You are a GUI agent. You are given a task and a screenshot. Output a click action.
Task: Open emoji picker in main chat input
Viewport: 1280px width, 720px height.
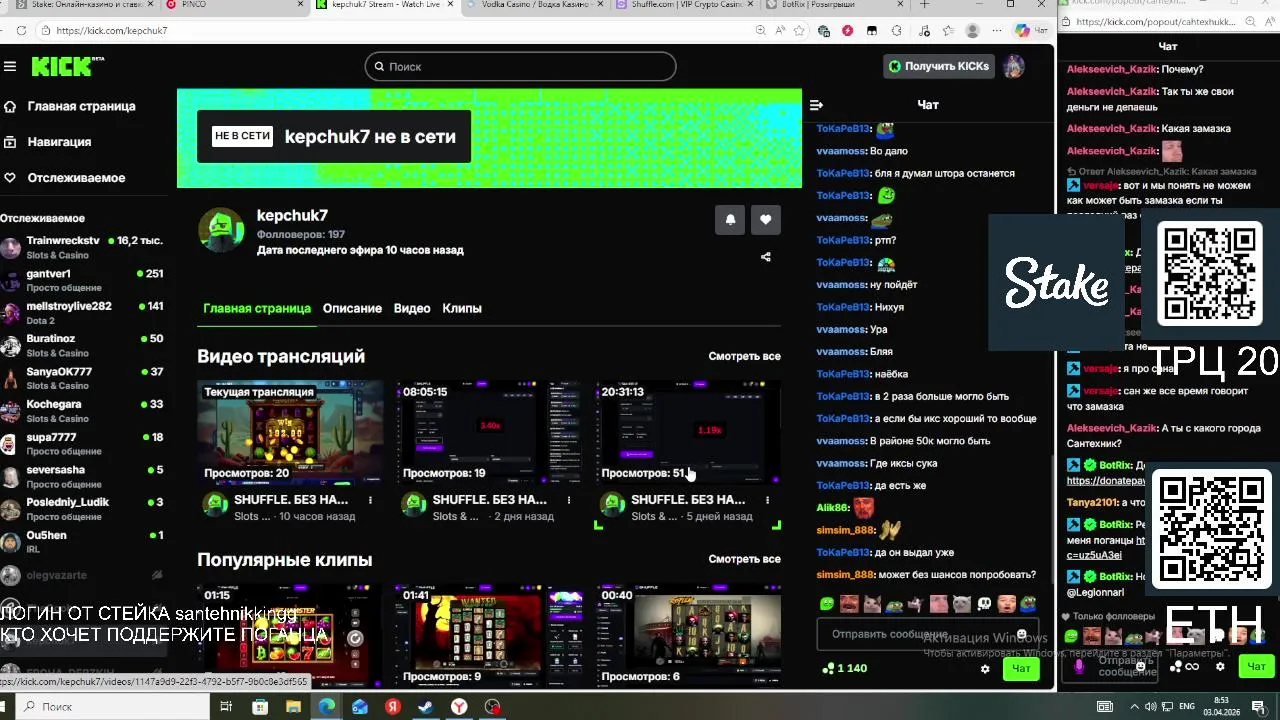[1021, 634]
